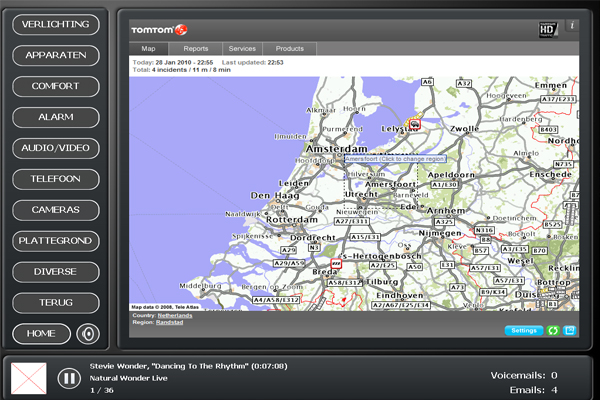
Task: Show the CAMERAS view
Action: click(56, 210)
